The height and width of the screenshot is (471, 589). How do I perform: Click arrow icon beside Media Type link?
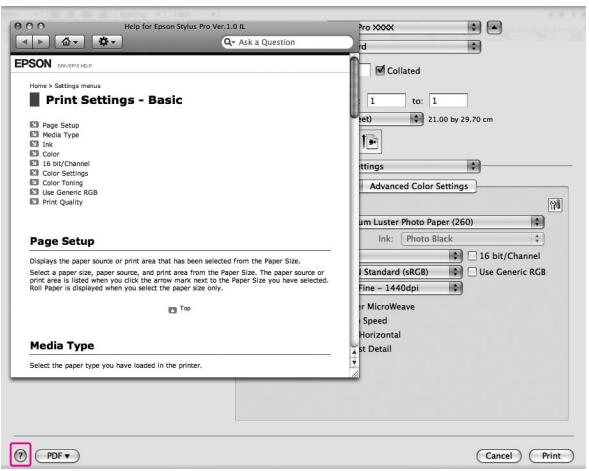click(x=34, y=134)
